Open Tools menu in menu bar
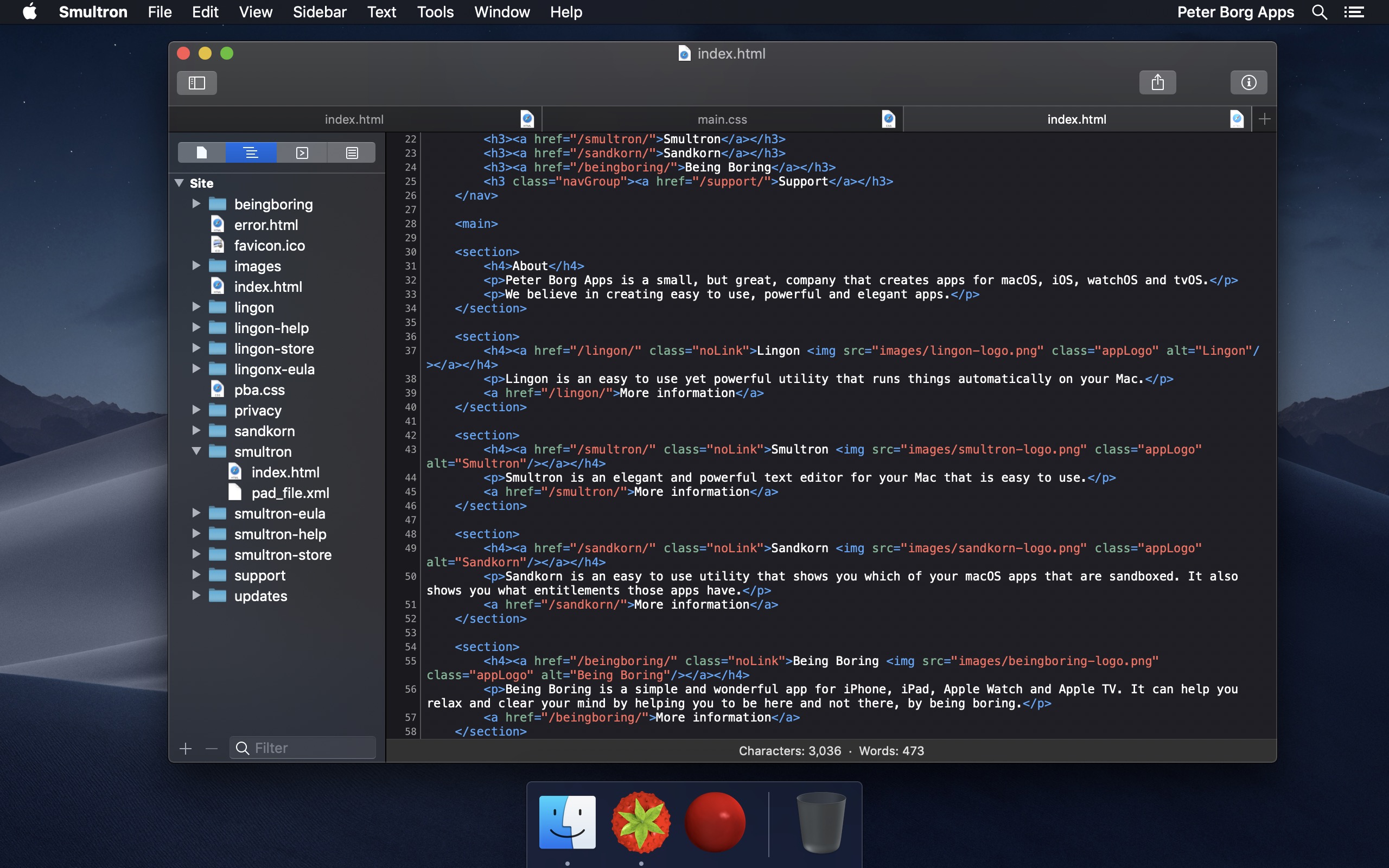The height and width of the screenshot is (868, 1389). pos(436,11)
